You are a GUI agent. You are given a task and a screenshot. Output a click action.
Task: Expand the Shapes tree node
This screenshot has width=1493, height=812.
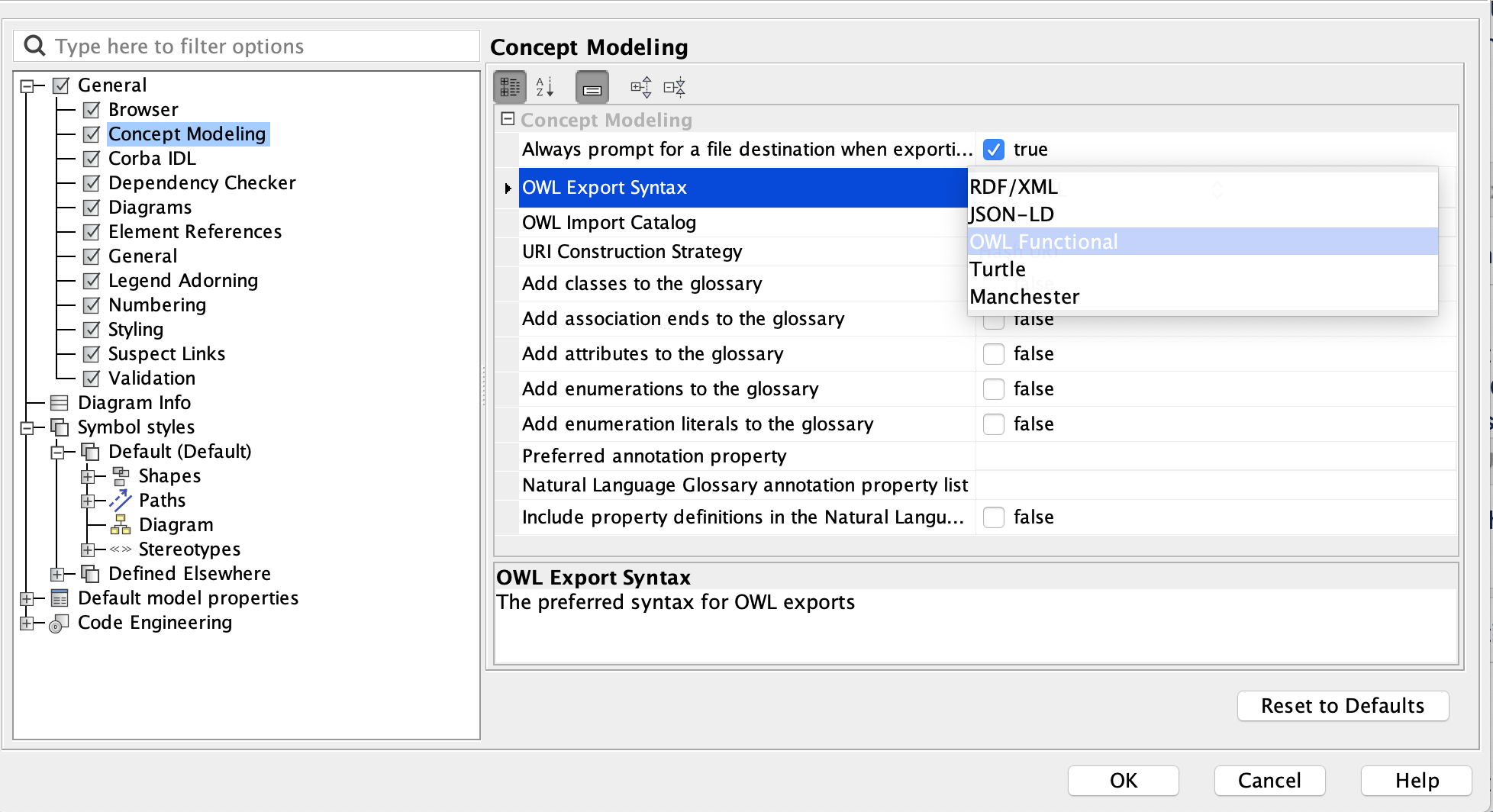pos(88,477)
